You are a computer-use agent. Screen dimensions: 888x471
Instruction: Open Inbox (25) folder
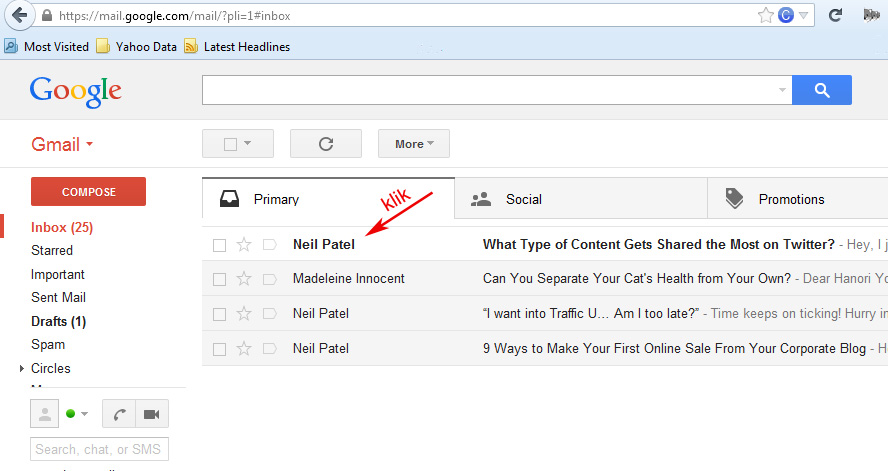(62, 228)
